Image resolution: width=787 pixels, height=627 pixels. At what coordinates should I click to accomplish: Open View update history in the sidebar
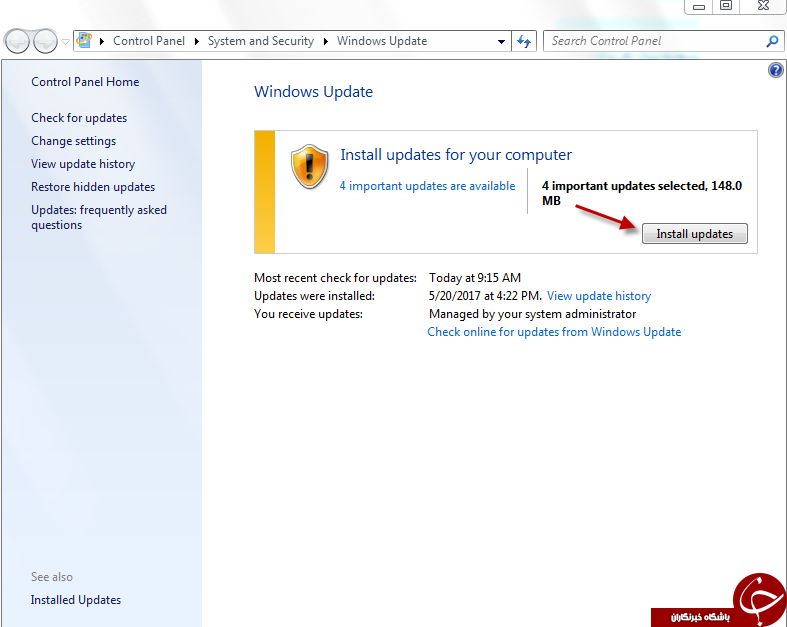[83, 164]
